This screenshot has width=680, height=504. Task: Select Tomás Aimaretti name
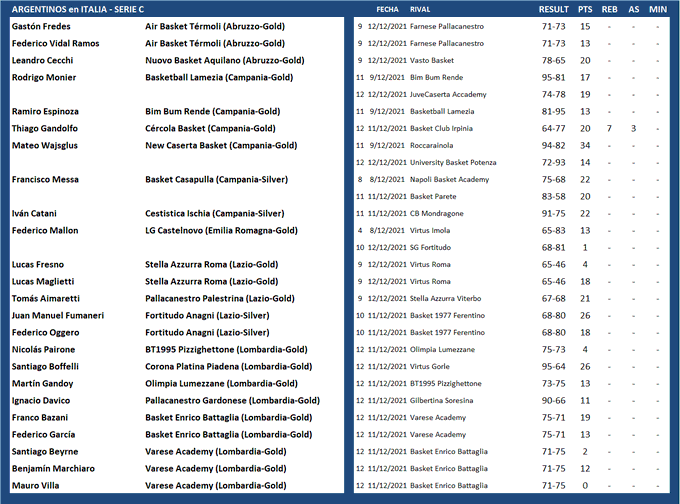tap(46, 298)
